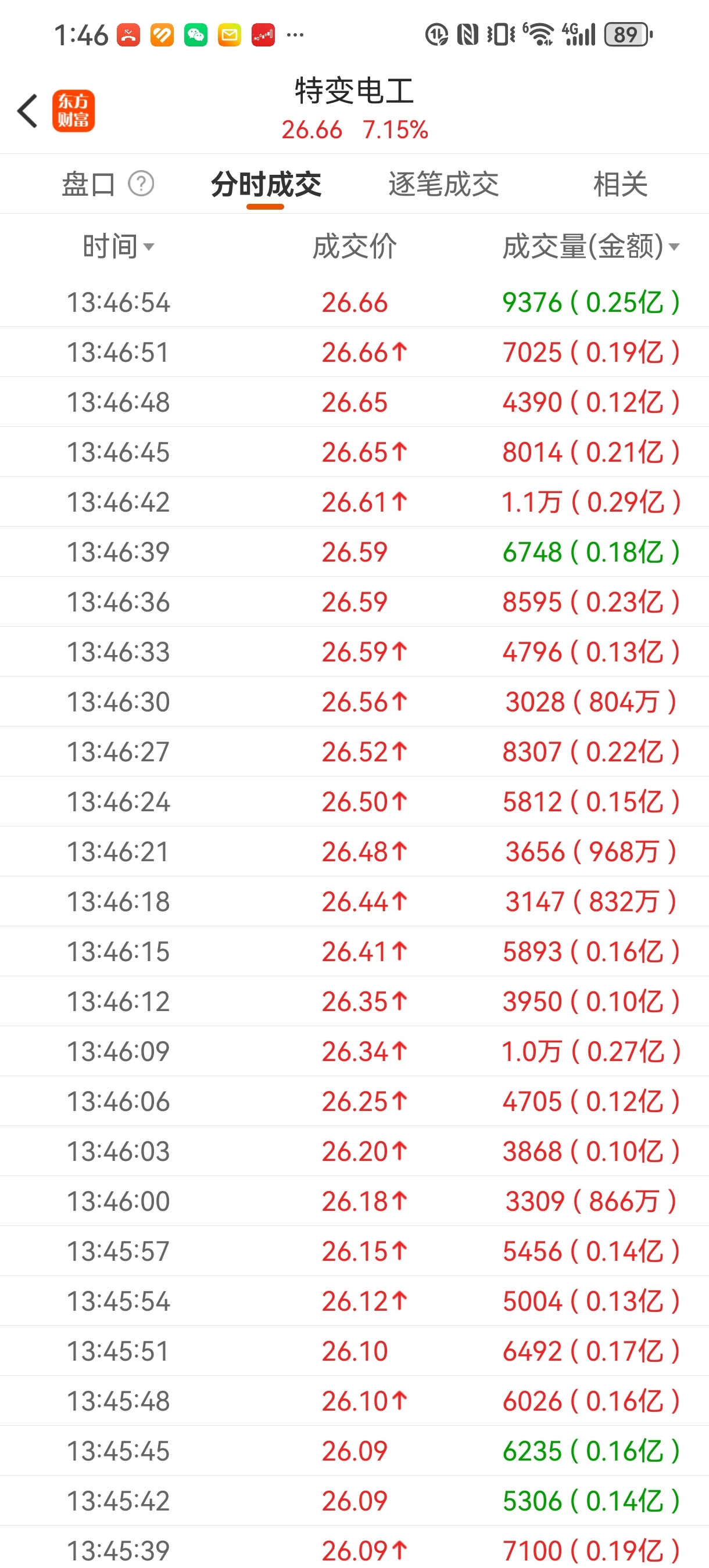Tap the yellow mail notification icon
Image resolution: width=709 pixels, height=1568 pixels.
click(x=230, y=35)
